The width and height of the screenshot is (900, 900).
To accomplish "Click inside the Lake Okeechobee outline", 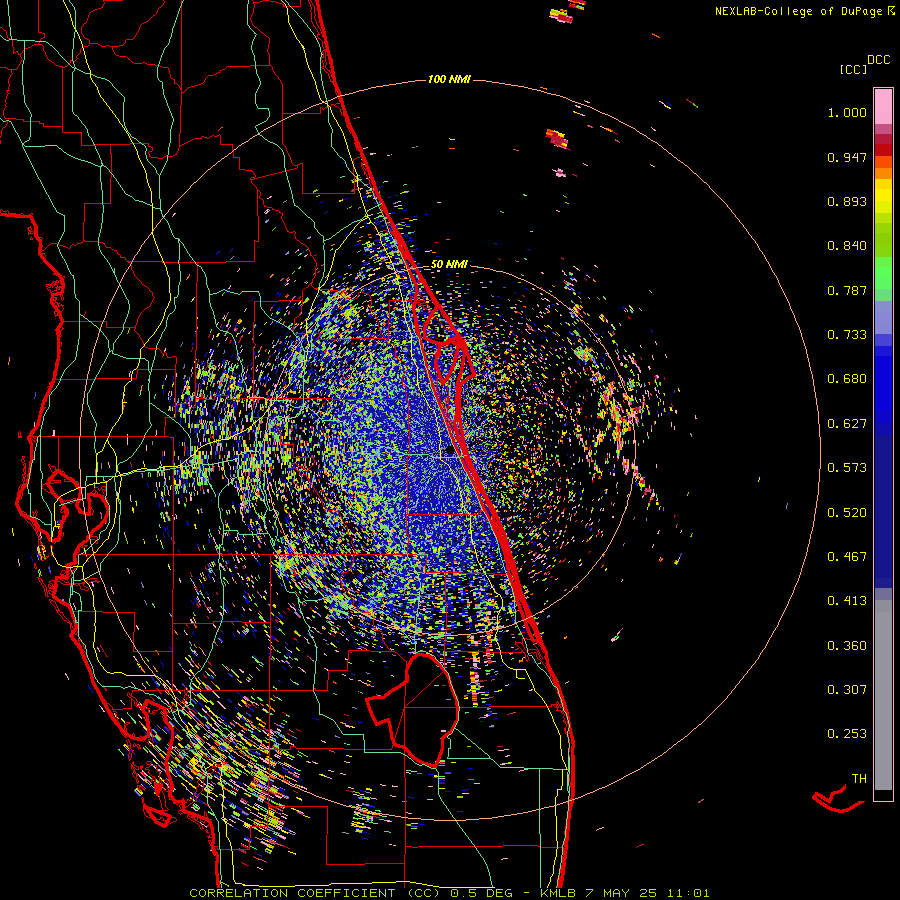I will click(x=423, y=712).
